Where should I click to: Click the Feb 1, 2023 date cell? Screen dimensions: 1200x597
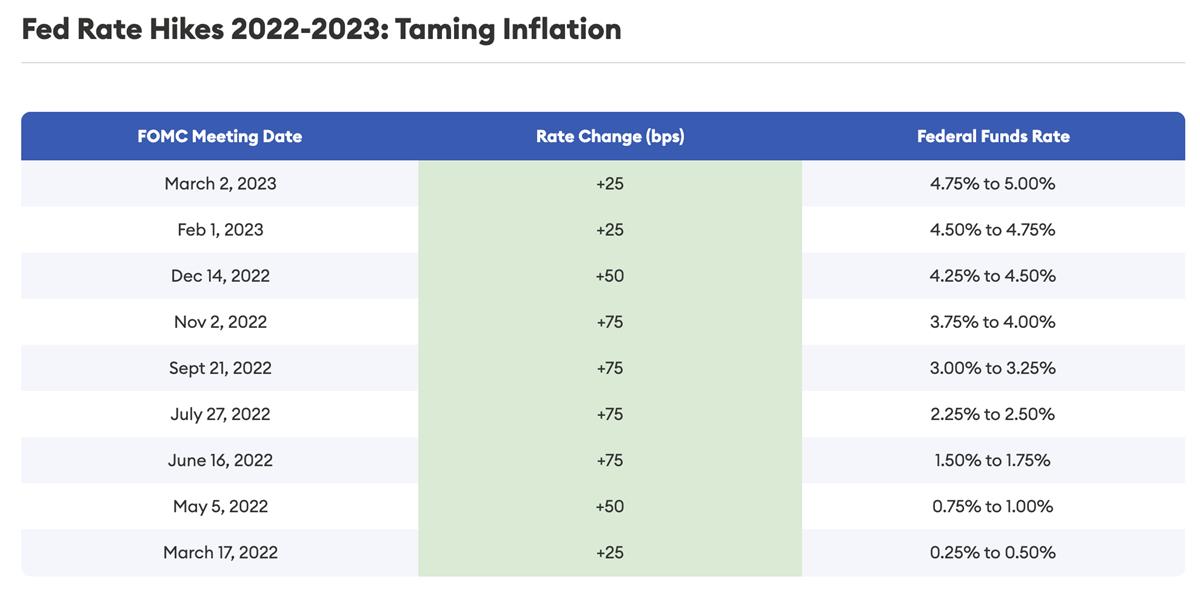click(x=220, y=230)
